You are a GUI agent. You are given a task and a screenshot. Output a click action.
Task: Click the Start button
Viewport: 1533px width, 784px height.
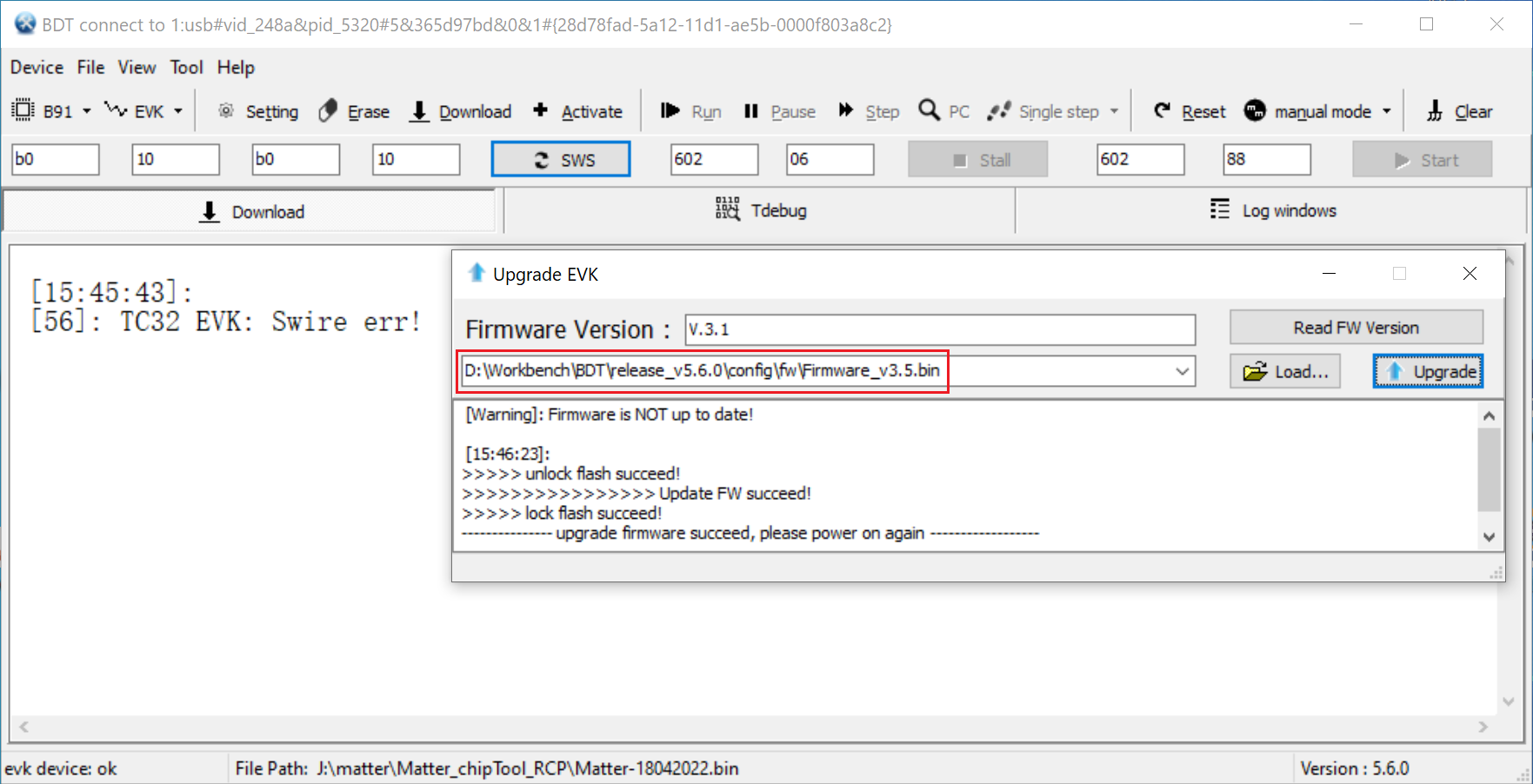pyautogui.click(x=1422, y=160)
